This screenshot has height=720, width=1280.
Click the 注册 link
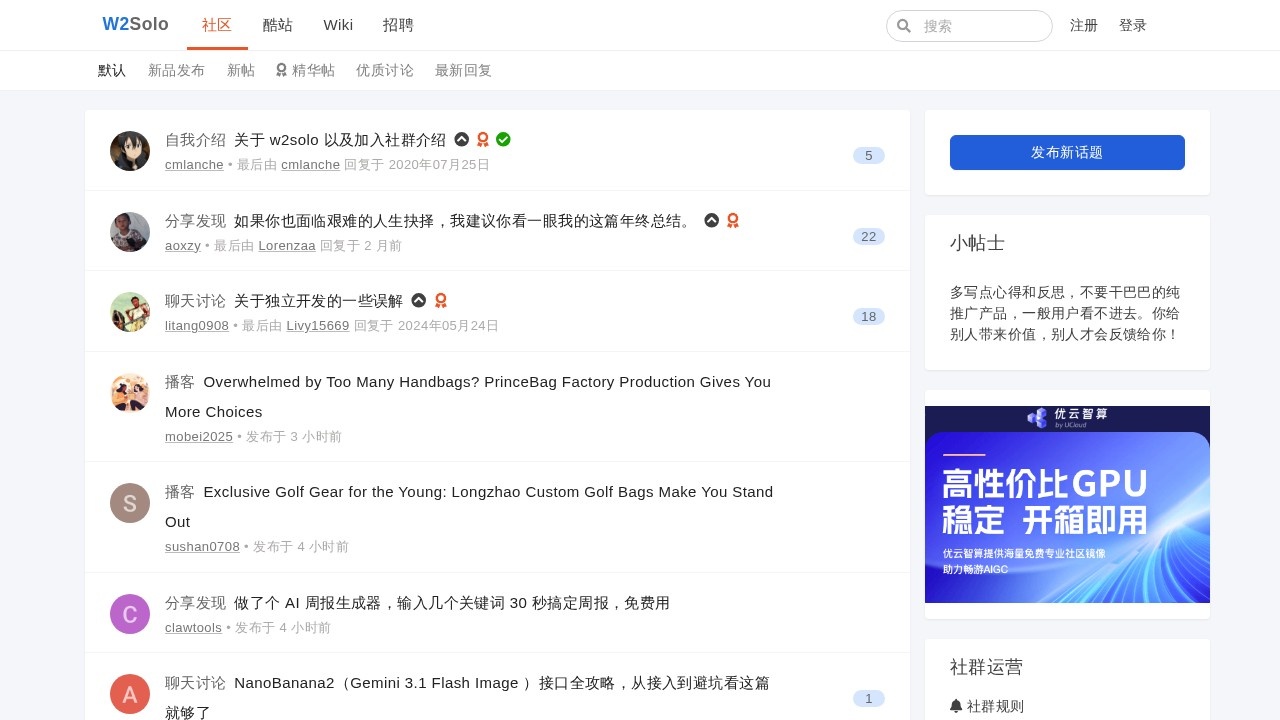[x=1084, y=25]
